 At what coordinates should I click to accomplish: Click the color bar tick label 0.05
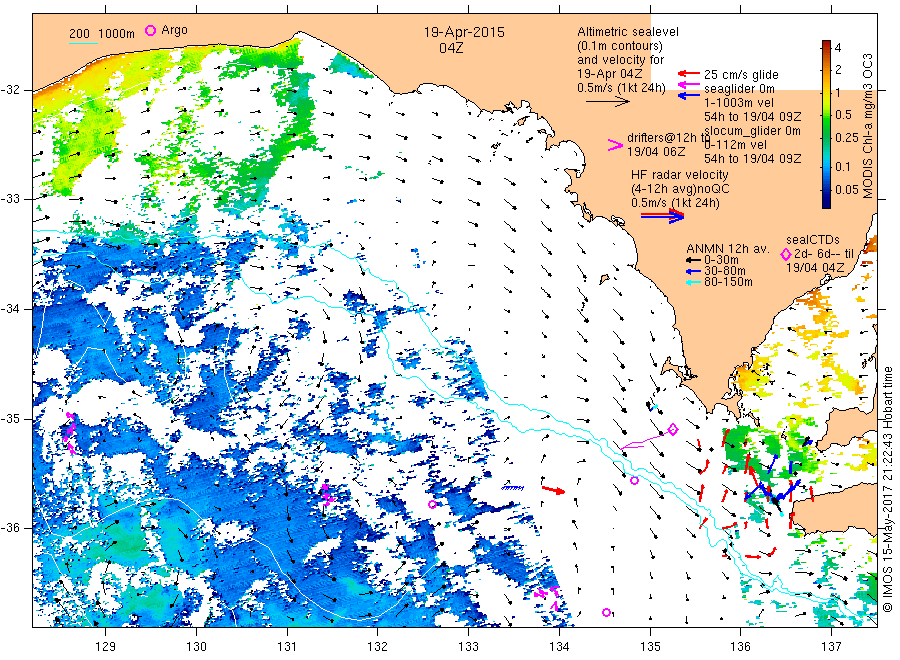(x=847, y=189)
